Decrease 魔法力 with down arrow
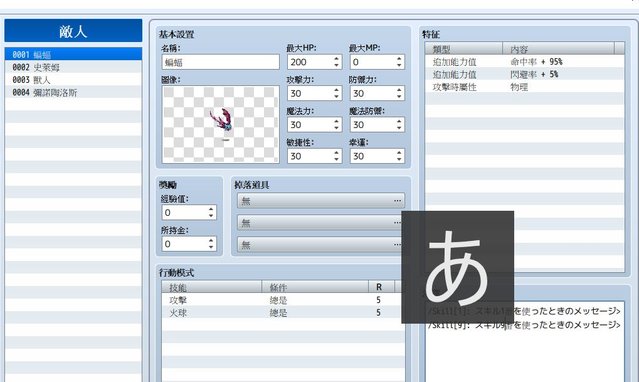The image size is (639, 382). 337,128
